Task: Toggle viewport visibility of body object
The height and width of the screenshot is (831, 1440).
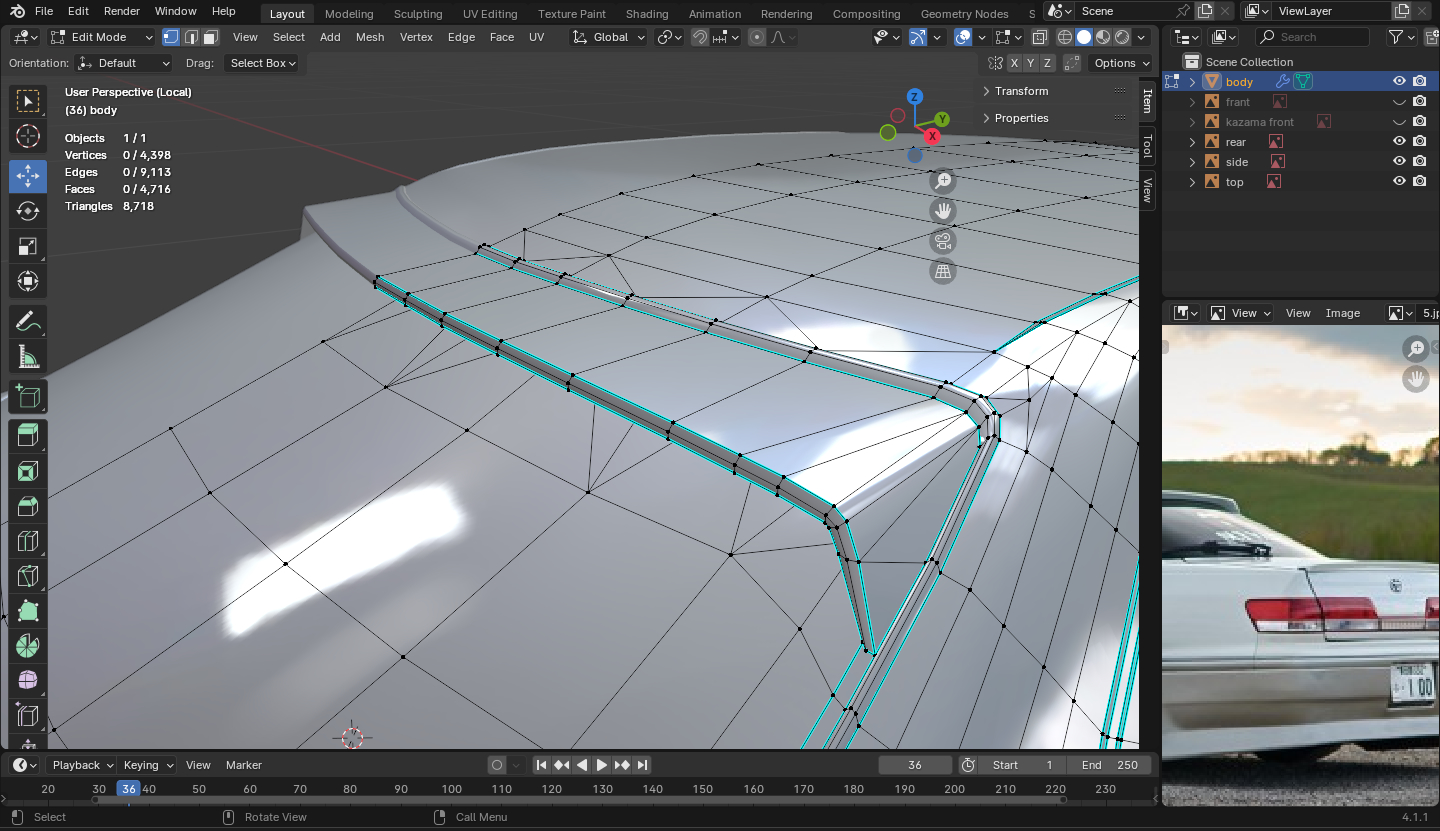Action: 1399,82
